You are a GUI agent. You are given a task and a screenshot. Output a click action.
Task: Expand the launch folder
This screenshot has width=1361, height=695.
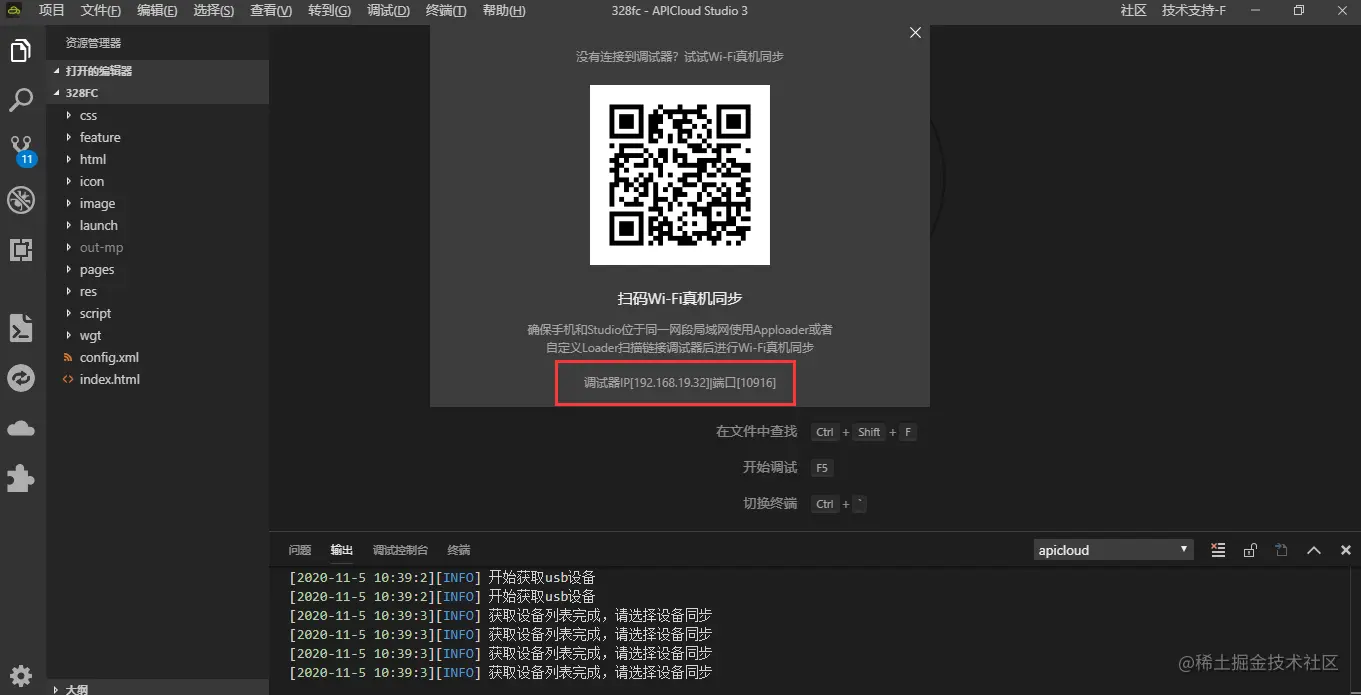coord(157,225)
